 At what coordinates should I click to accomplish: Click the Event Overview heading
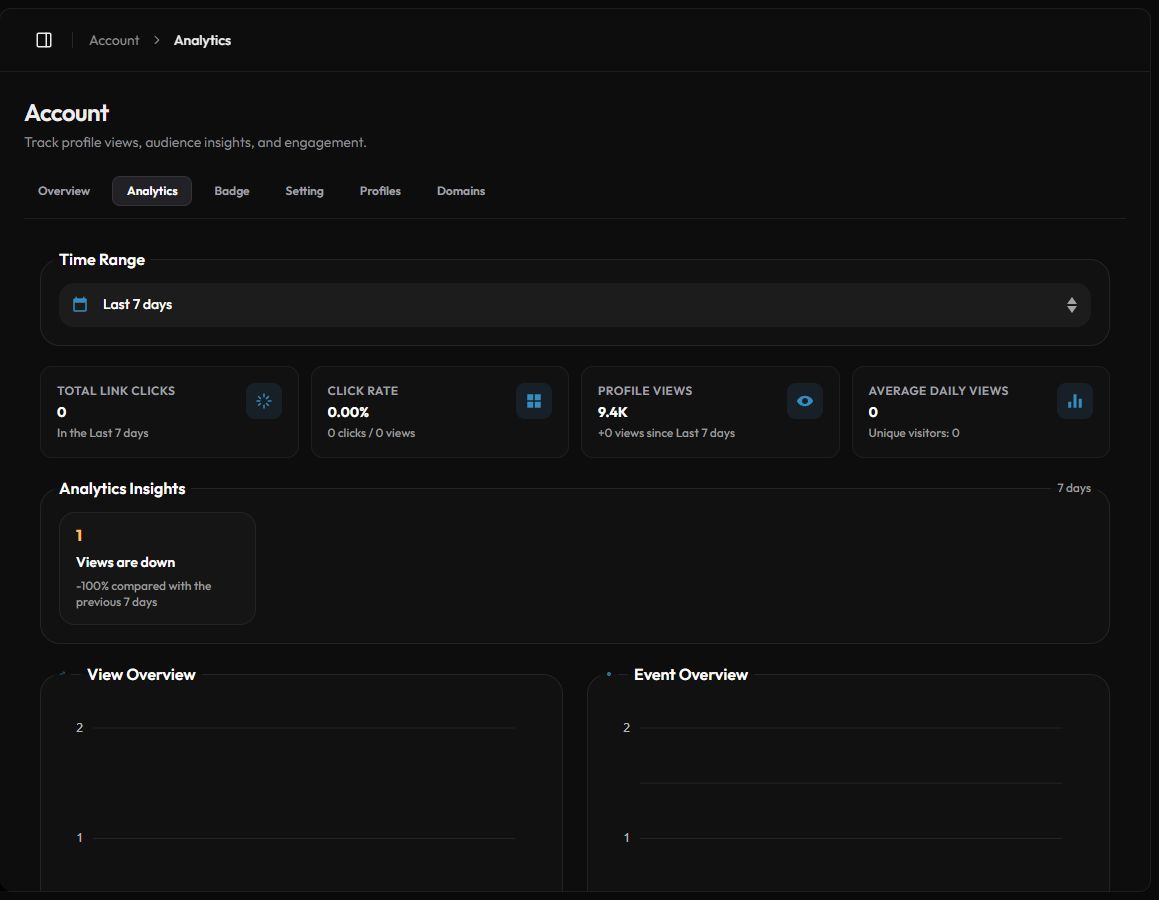click(x=690, y=675)
